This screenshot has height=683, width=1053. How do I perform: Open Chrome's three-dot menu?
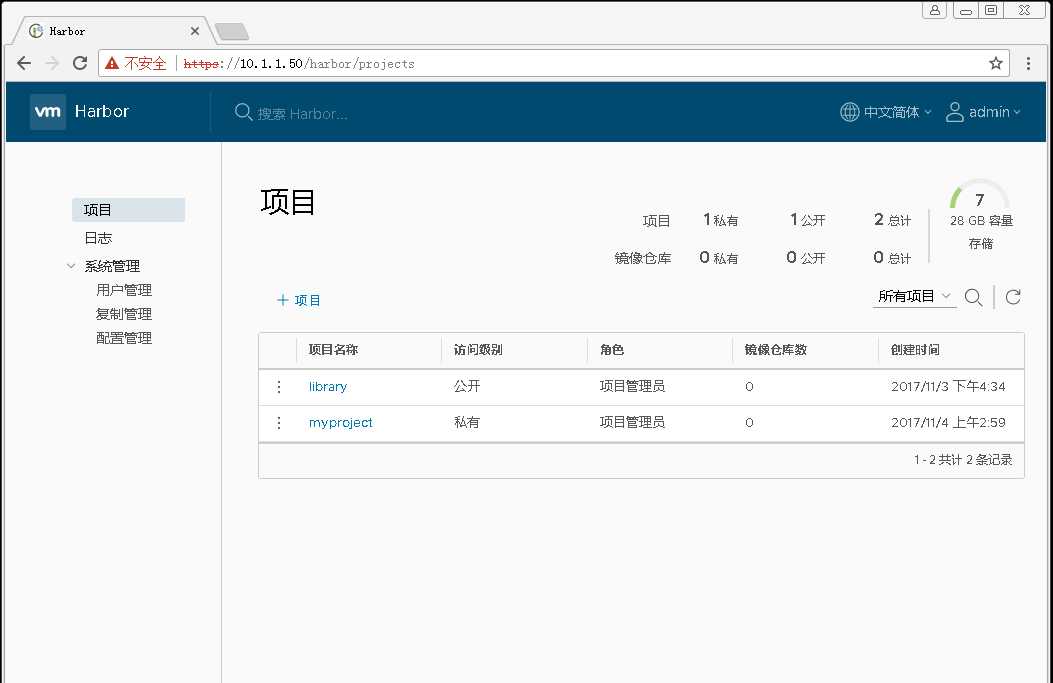[x=1028, y=63]
